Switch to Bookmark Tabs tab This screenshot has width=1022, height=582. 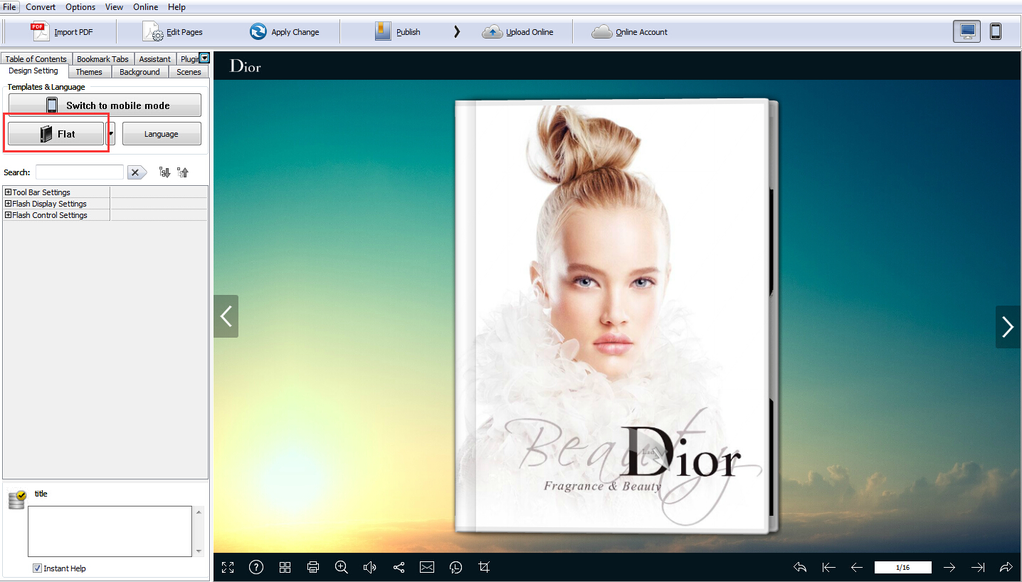point(103,59)
